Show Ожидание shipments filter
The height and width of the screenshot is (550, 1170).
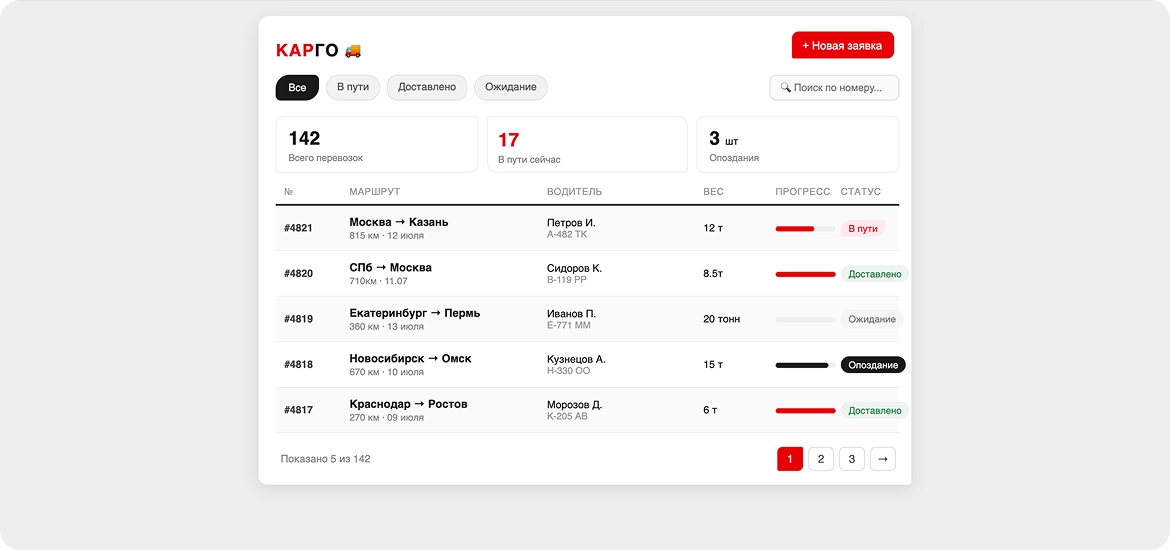point(511,87)
